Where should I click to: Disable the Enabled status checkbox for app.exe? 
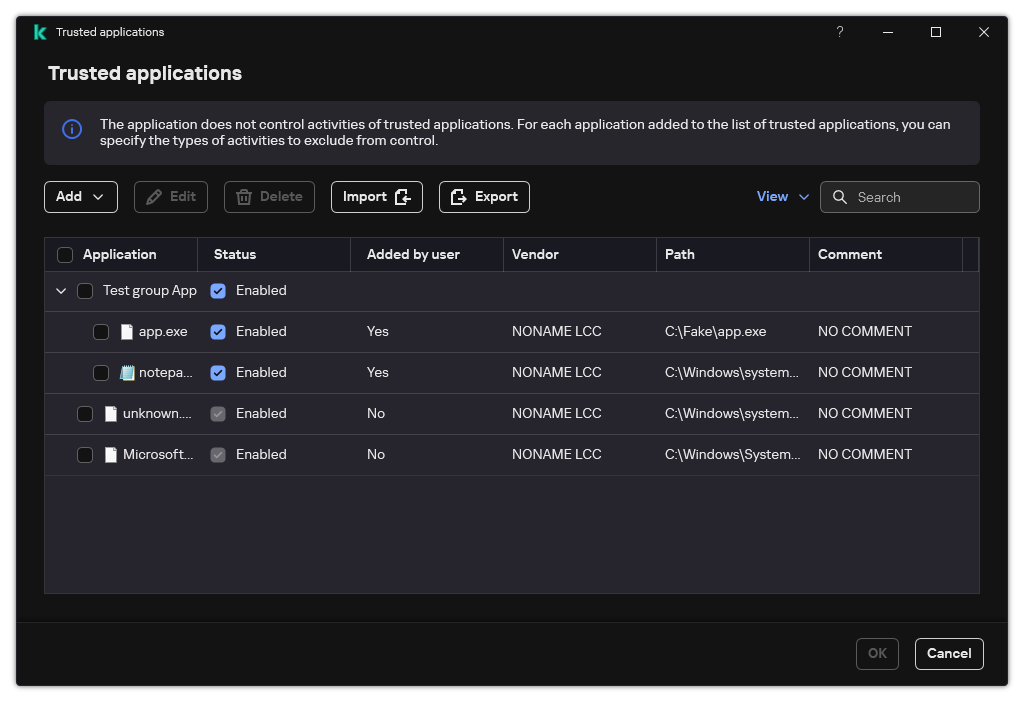pyautogui.click(x=218, y=332)
